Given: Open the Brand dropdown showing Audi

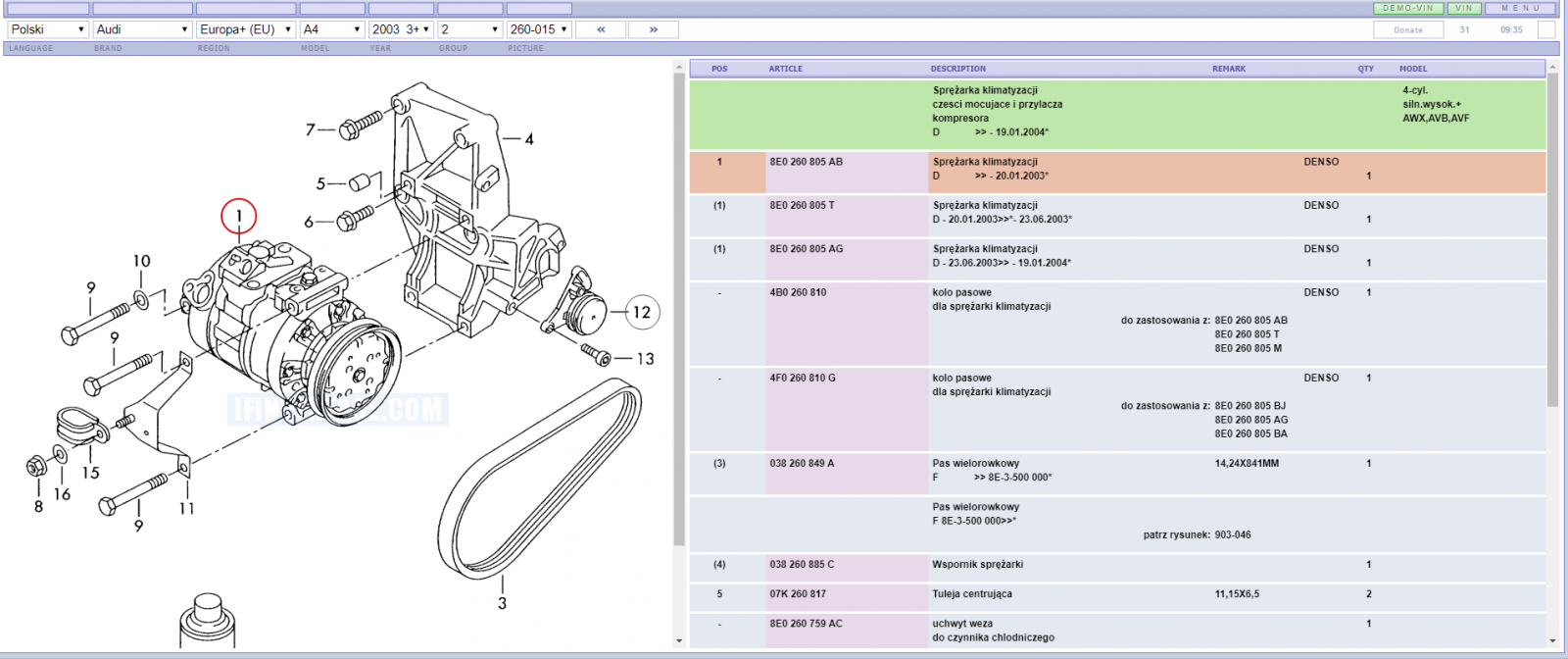Looking at the screenshot, I should click(x=142, y=29).
